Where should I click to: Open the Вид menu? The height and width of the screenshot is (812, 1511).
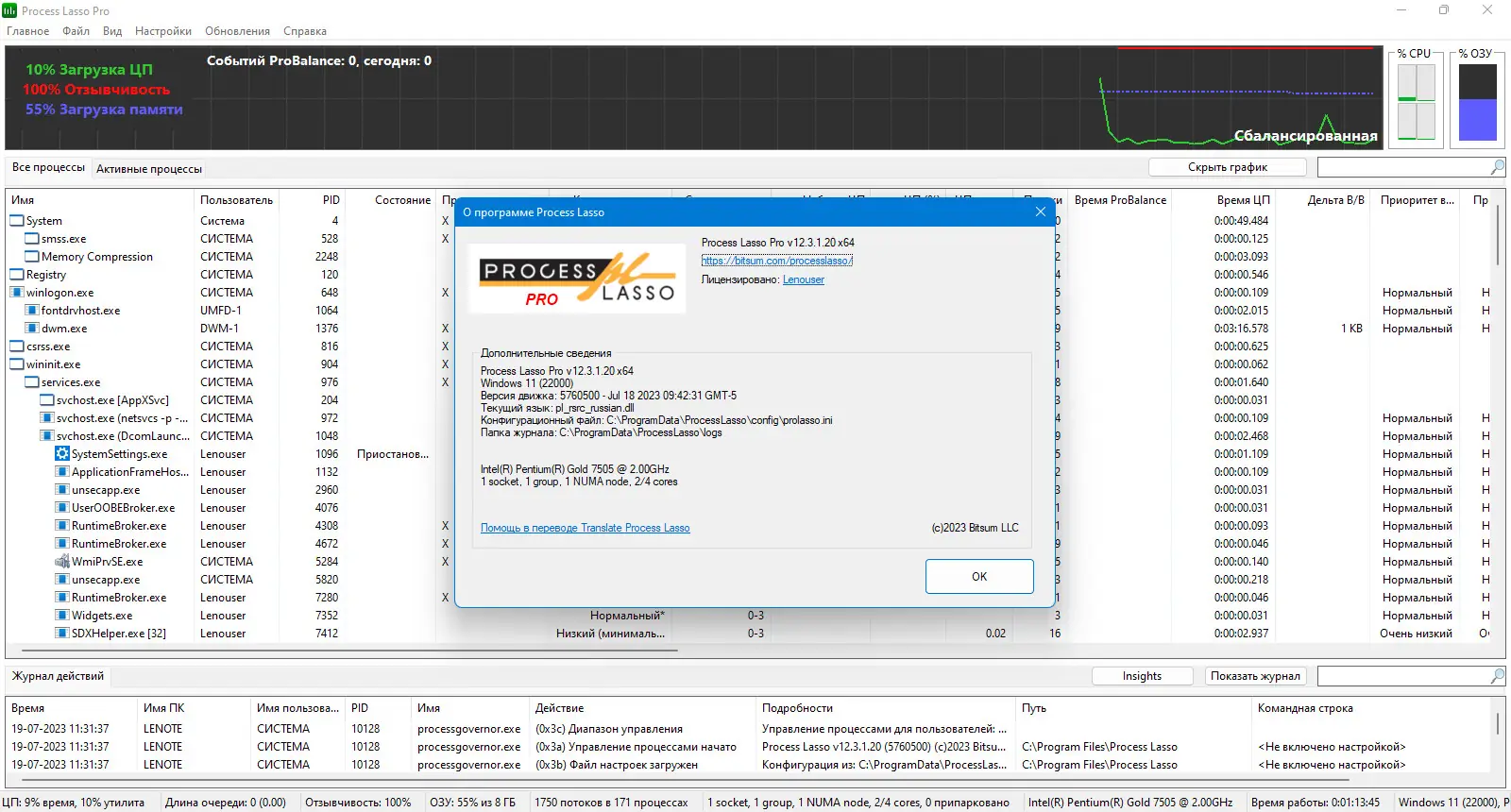[x=112, y=31]
